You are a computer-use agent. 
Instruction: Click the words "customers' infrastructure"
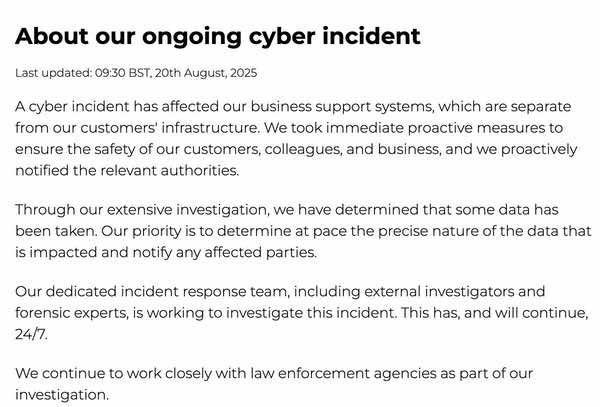click(x=170, y=128)
